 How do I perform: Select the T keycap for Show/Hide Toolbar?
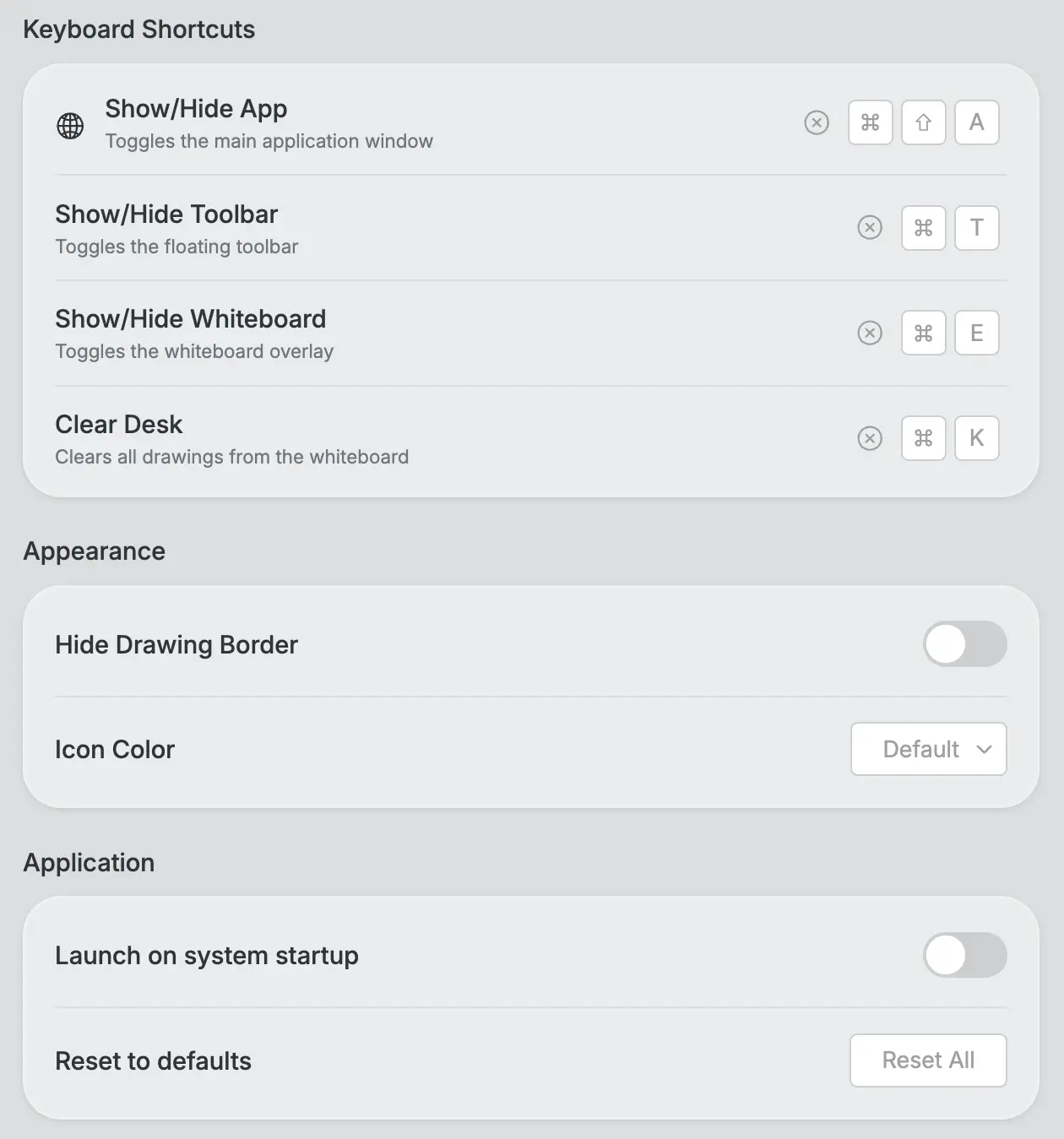(976, 228)
